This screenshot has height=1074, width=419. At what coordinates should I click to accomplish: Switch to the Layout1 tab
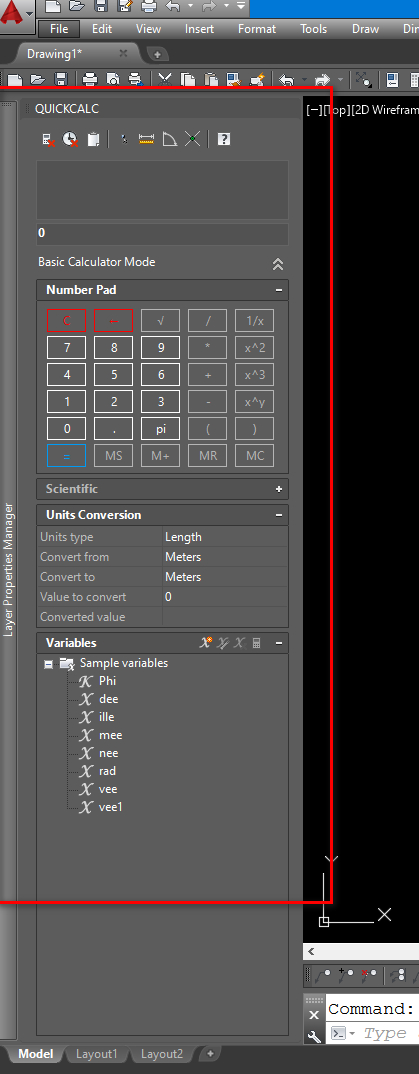click(x=97, y=1054)
